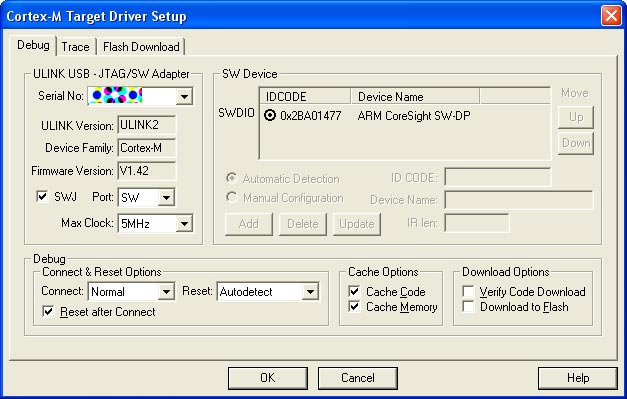The width and height of the screenshot is (627, 399).
Task: Open the Serial No dropdown
Action: [x=184, y=96]
